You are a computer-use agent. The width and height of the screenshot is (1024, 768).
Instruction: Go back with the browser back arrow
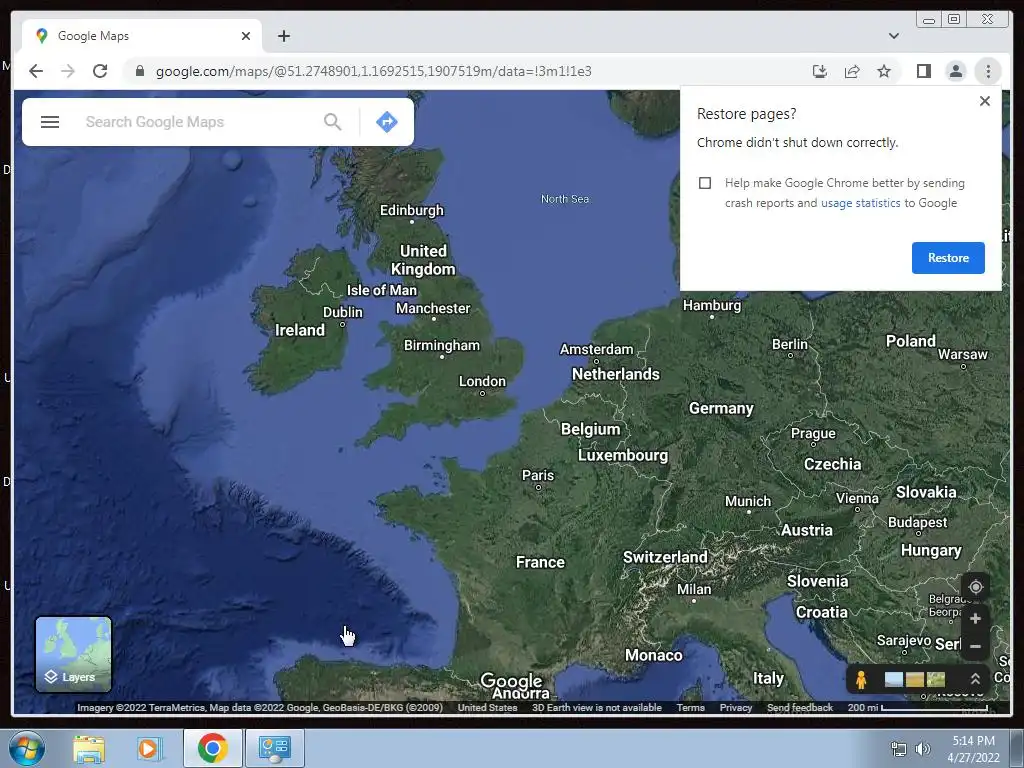click(36, 71)
